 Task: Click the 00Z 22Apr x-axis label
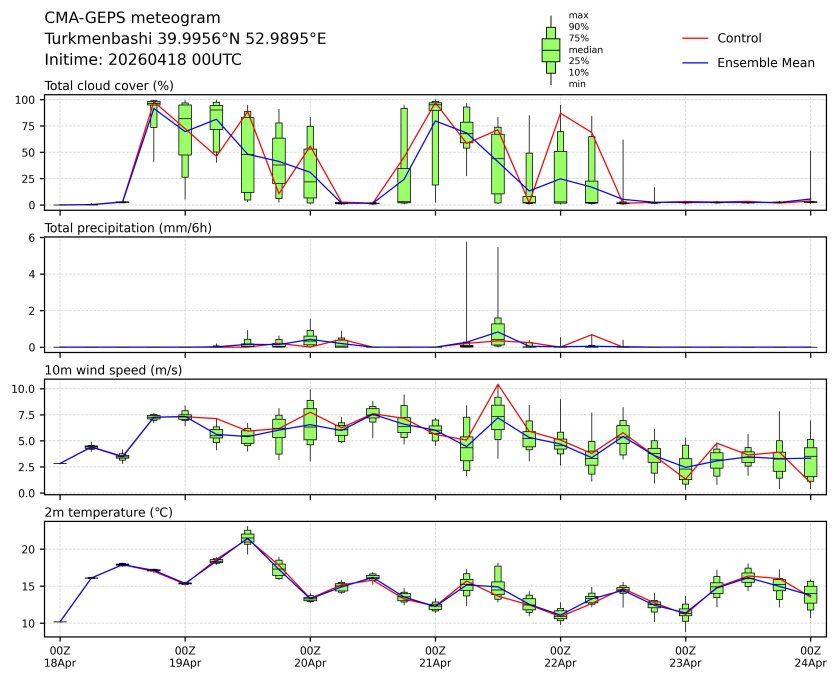coord(560,656)
